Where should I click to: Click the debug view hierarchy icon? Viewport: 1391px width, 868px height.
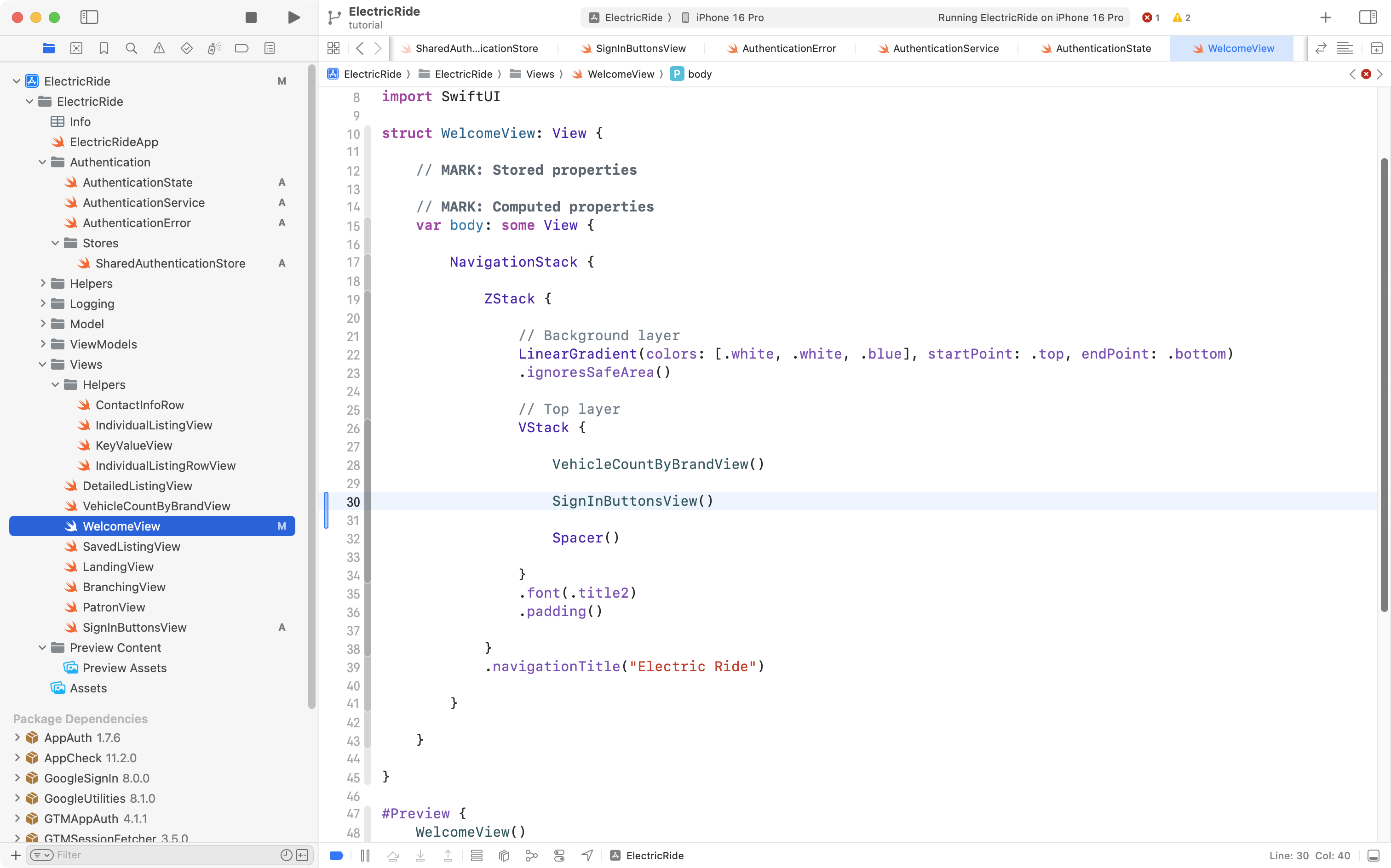pos(504,856)
